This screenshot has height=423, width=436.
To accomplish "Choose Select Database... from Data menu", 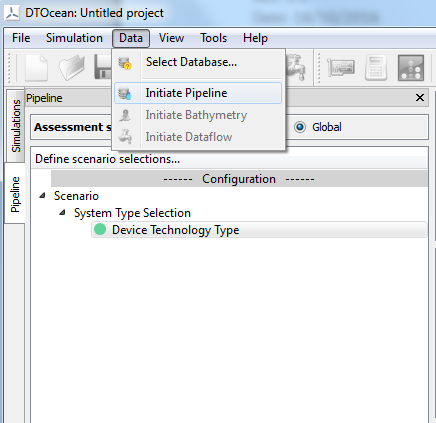I will pyautogui.click(x=198, y=62).
